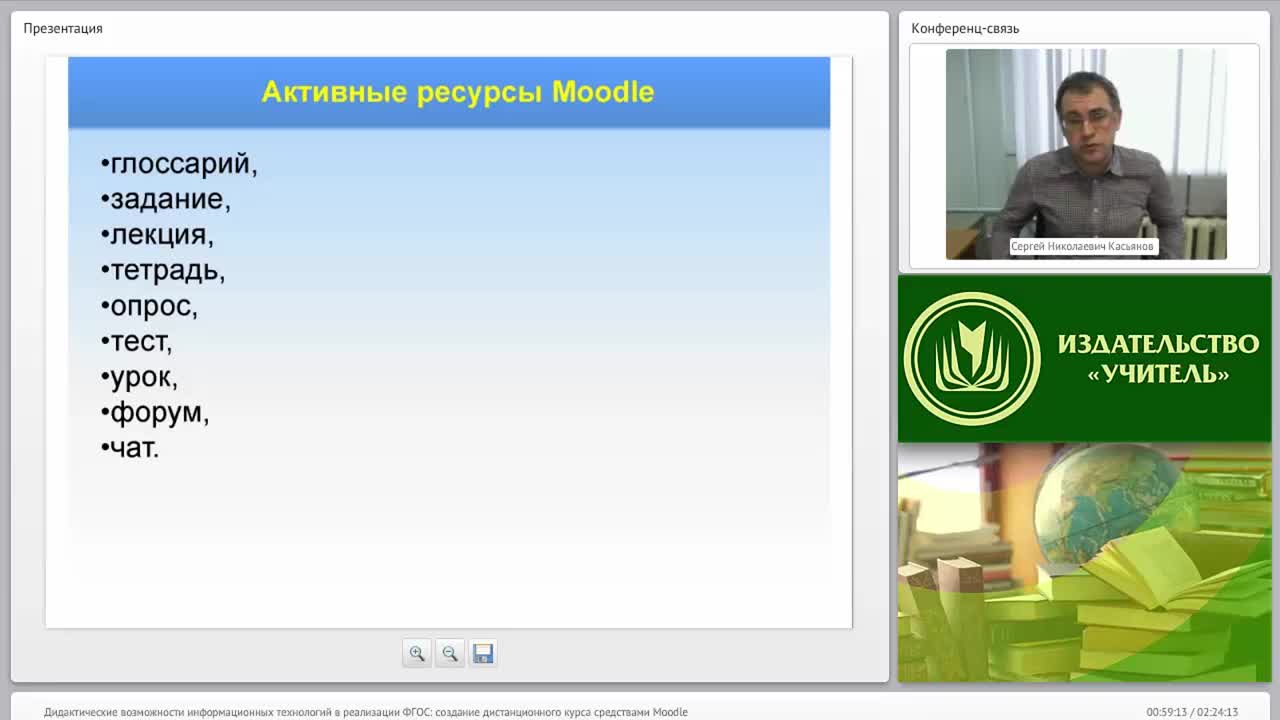This screenshot has width=1280, height=720.
Task: Select the 'Конференц-связь' panel title
Action: (x=965, y=28)
